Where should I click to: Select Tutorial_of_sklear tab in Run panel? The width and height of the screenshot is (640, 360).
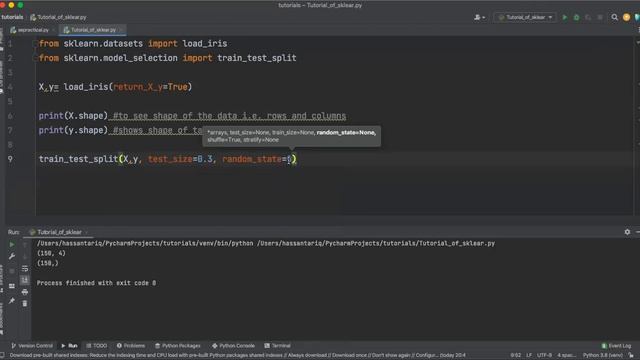click(x=58, y=232)
